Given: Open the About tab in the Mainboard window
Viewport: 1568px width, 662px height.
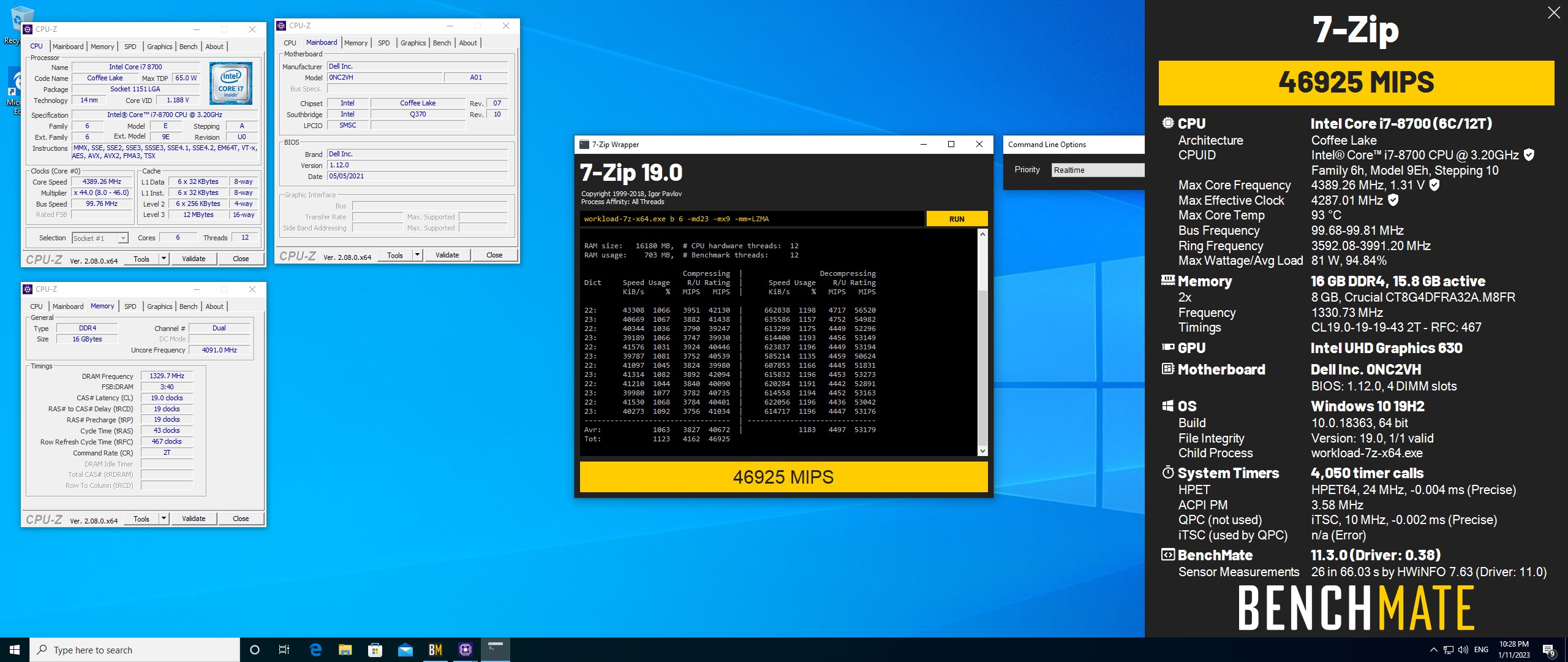Looking at the screenshot, I should click(x=468, y=43).
